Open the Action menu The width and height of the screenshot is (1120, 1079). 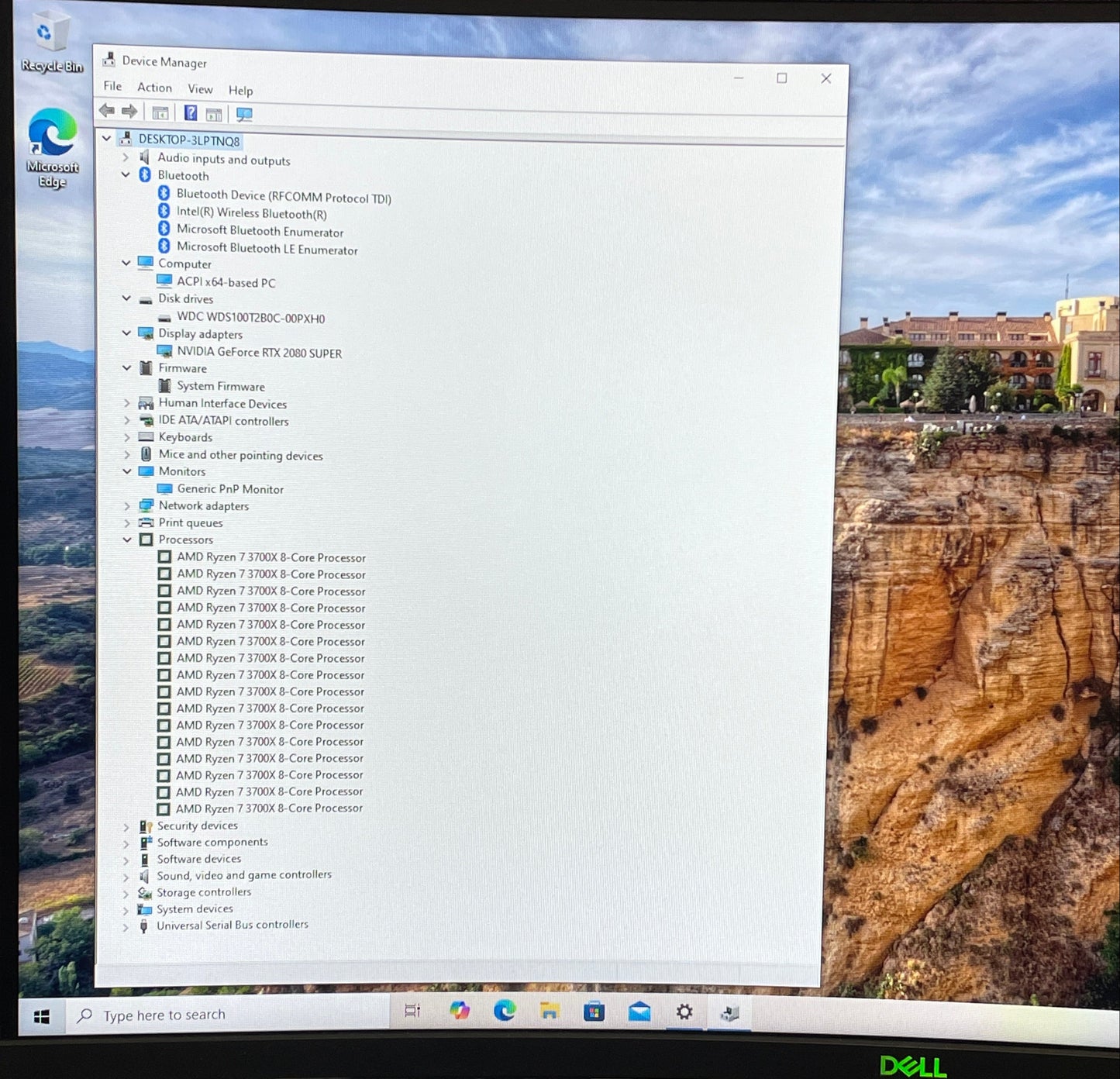154,88
